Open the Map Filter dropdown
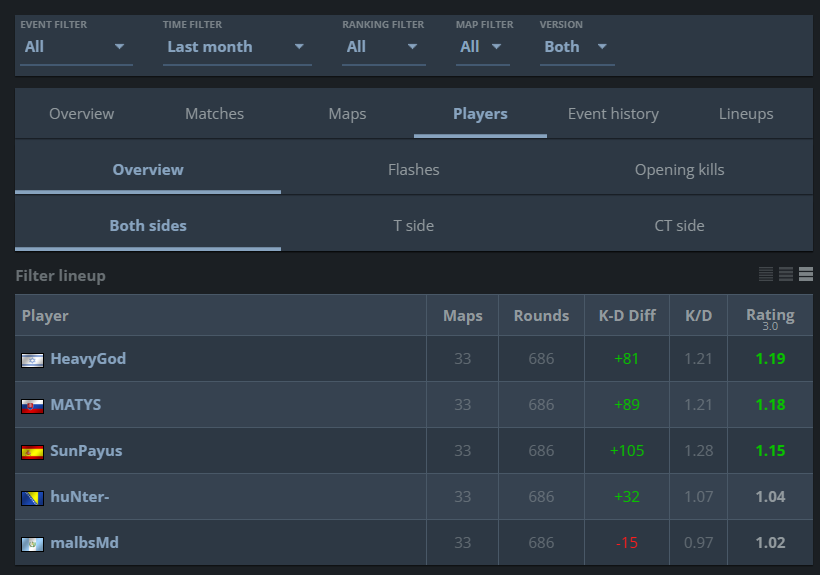Screen dimensions: 820x575 [x=483, y=47]
